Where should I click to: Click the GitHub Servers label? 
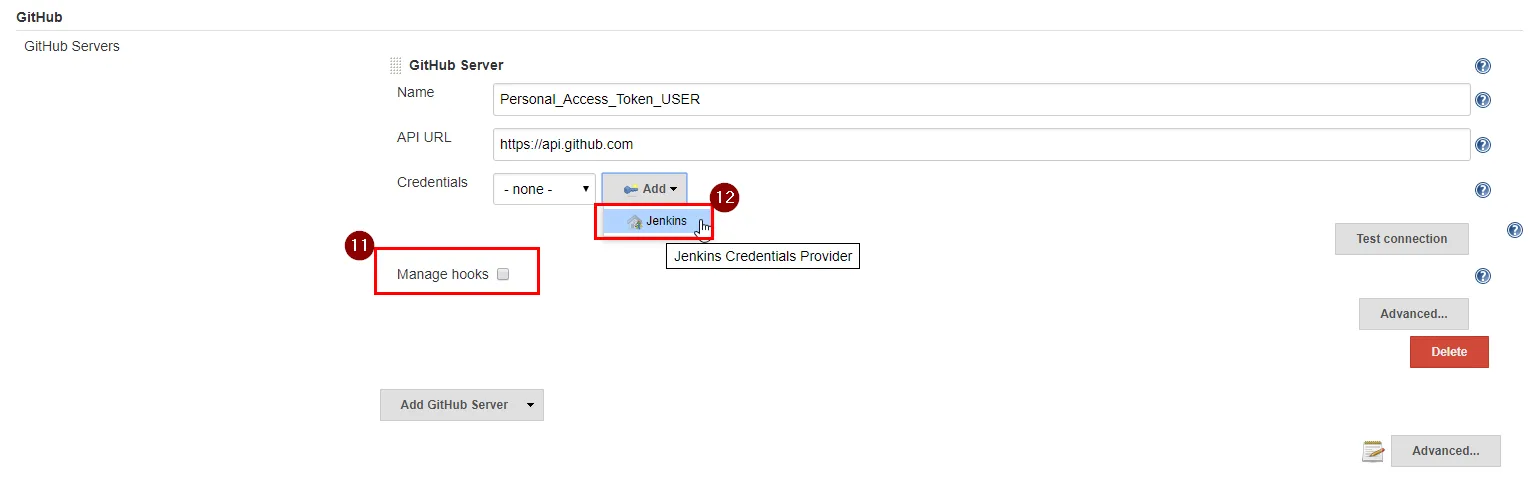coord(72,46)
